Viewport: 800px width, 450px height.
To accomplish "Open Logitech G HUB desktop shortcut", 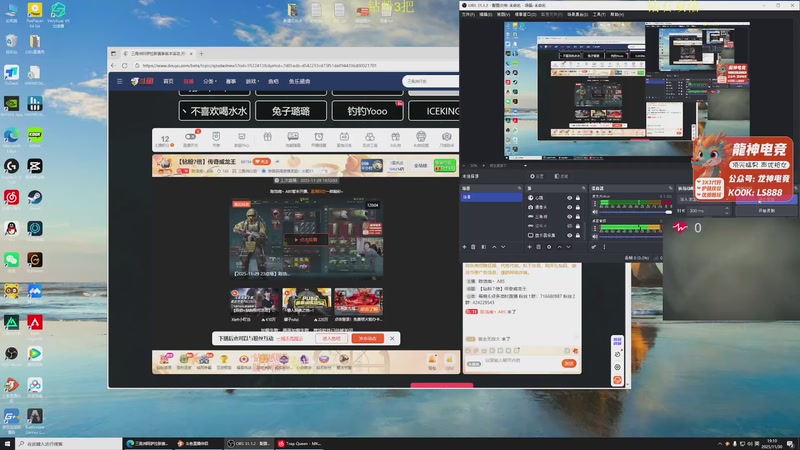I will (x=11, y=167).
